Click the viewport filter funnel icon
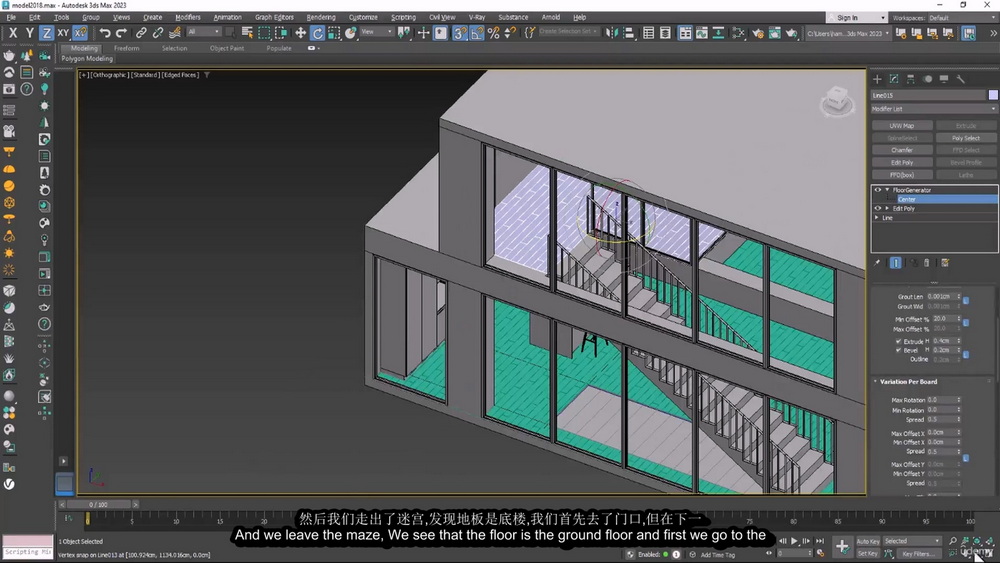Viewport: 1000px width, 563px height. coord(207,75)
